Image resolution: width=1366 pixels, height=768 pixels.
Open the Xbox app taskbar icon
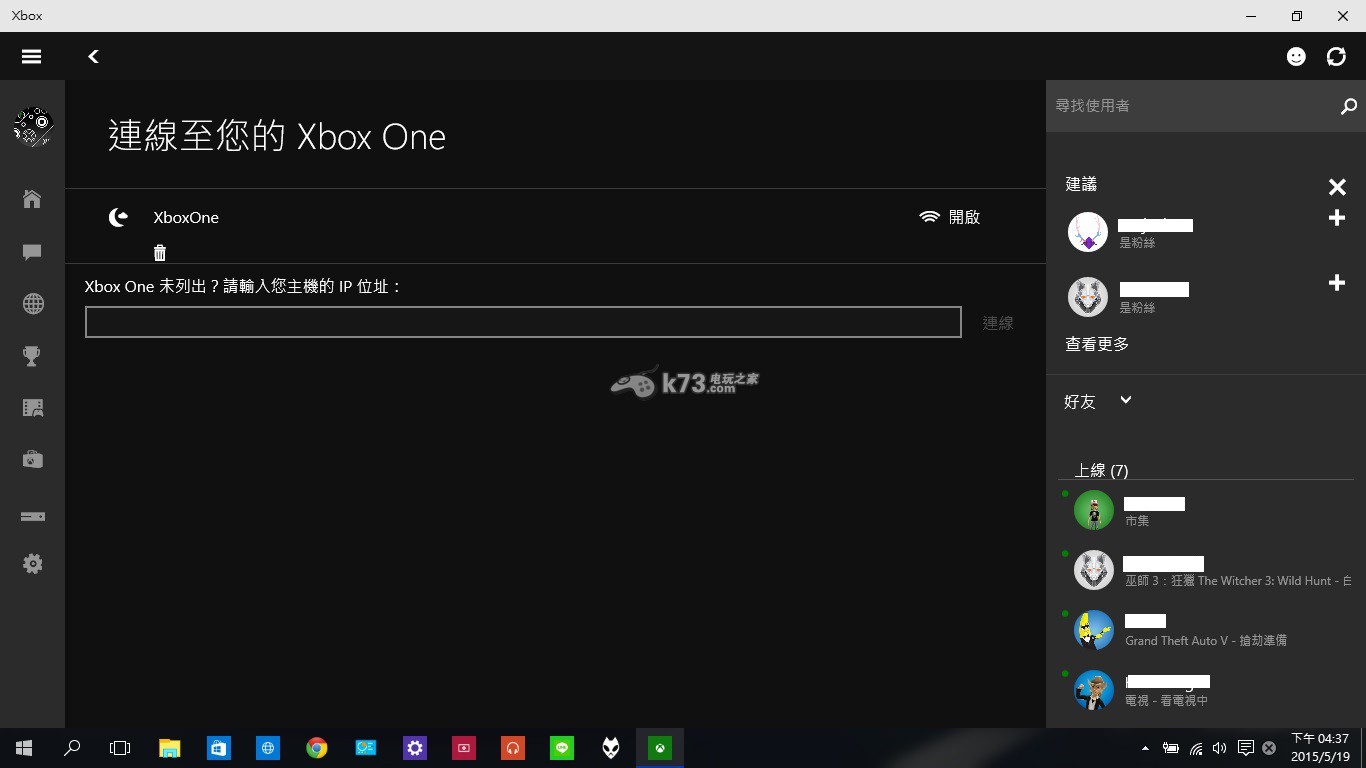pyautogui.click(x=660, y=748)
